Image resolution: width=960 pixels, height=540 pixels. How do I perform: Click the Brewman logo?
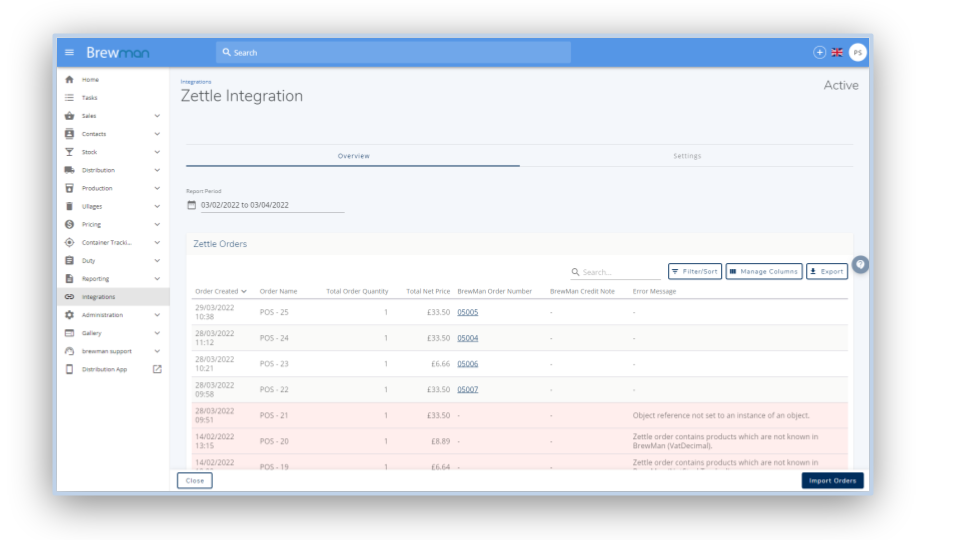[x=118, y=53]
